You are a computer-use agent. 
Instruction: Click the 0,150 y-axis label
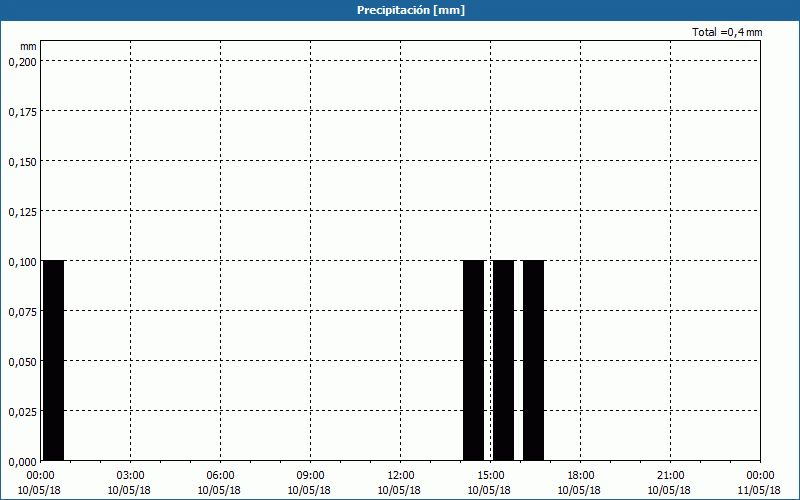(x=22, y=162)
